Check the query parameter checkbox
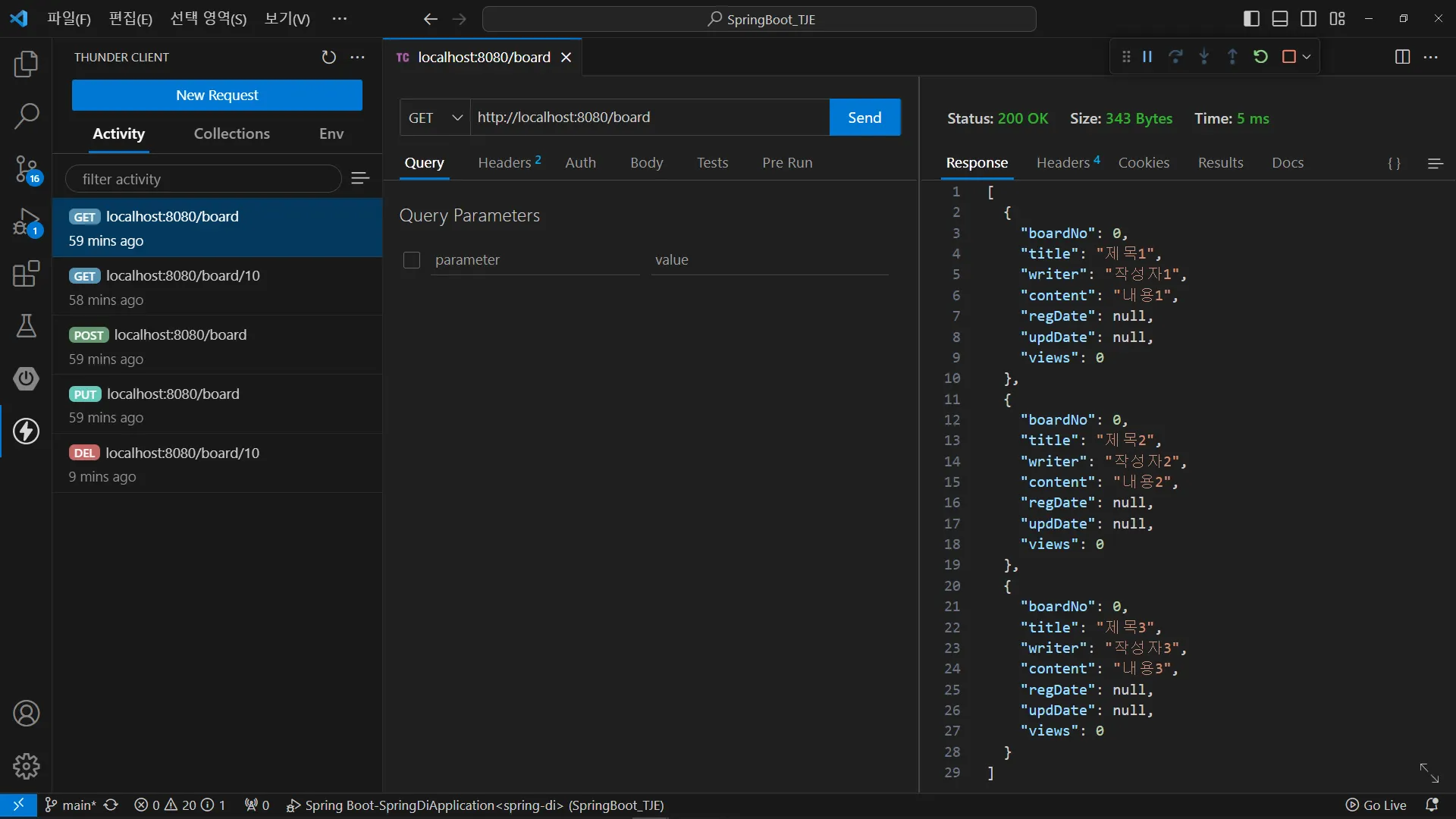The image size is (1456, 819). click(412, 260)
